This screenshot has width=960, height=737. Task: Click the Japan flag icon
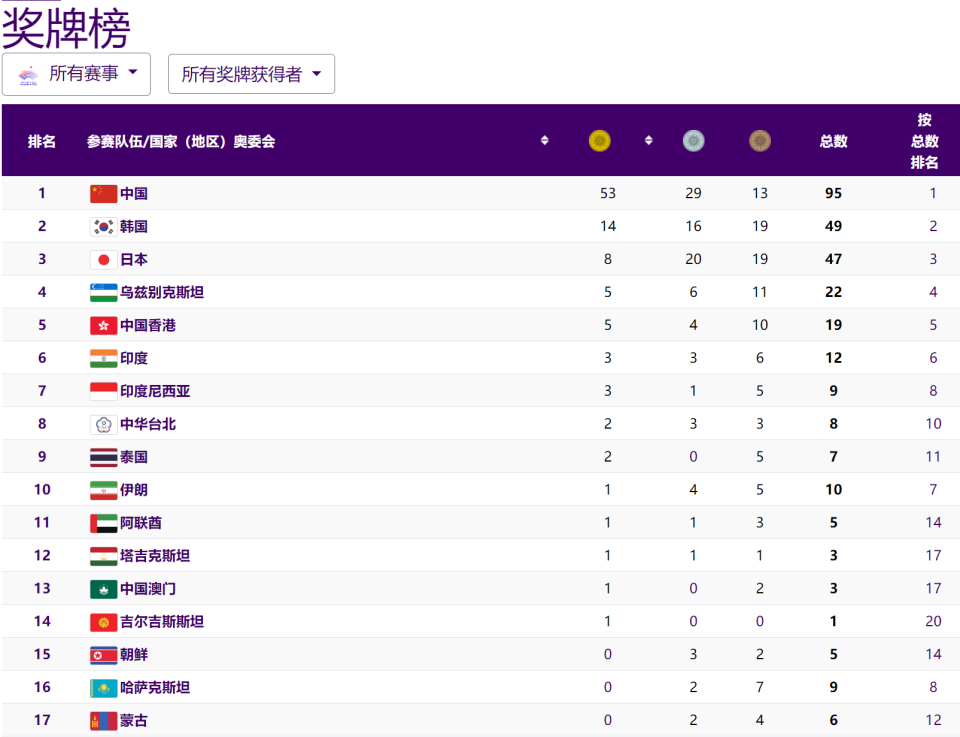pyautogui.click(x=103, y=259)
